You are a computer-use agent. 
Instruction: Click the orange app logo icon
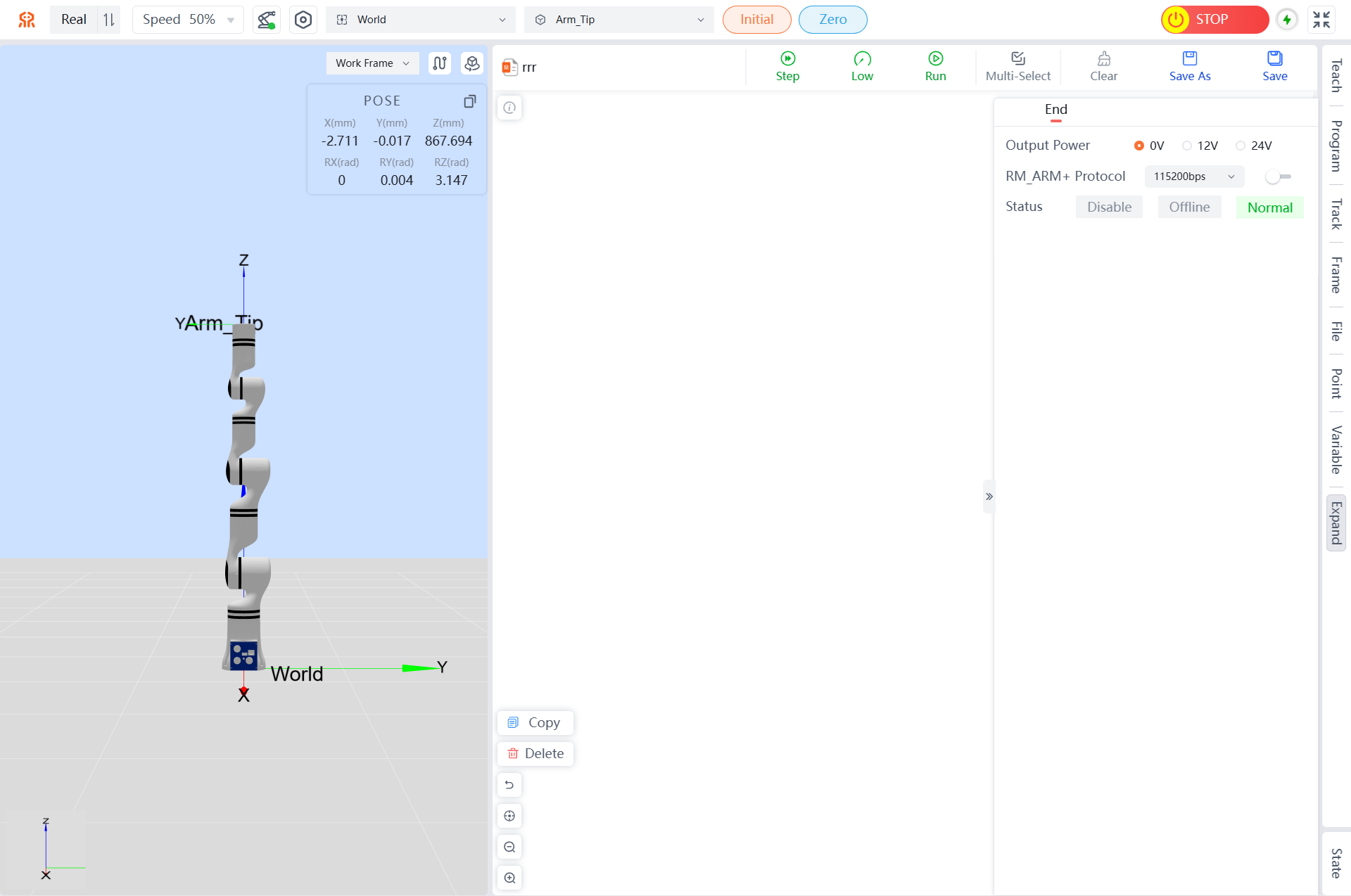27,20
